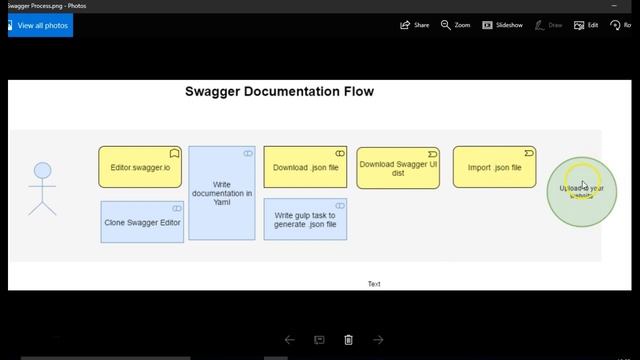The width and height of the screenshot is (640, 360).
Task: Click bookmark icon in Editor.swagger.io box
Action: click(x=174, y=153)
